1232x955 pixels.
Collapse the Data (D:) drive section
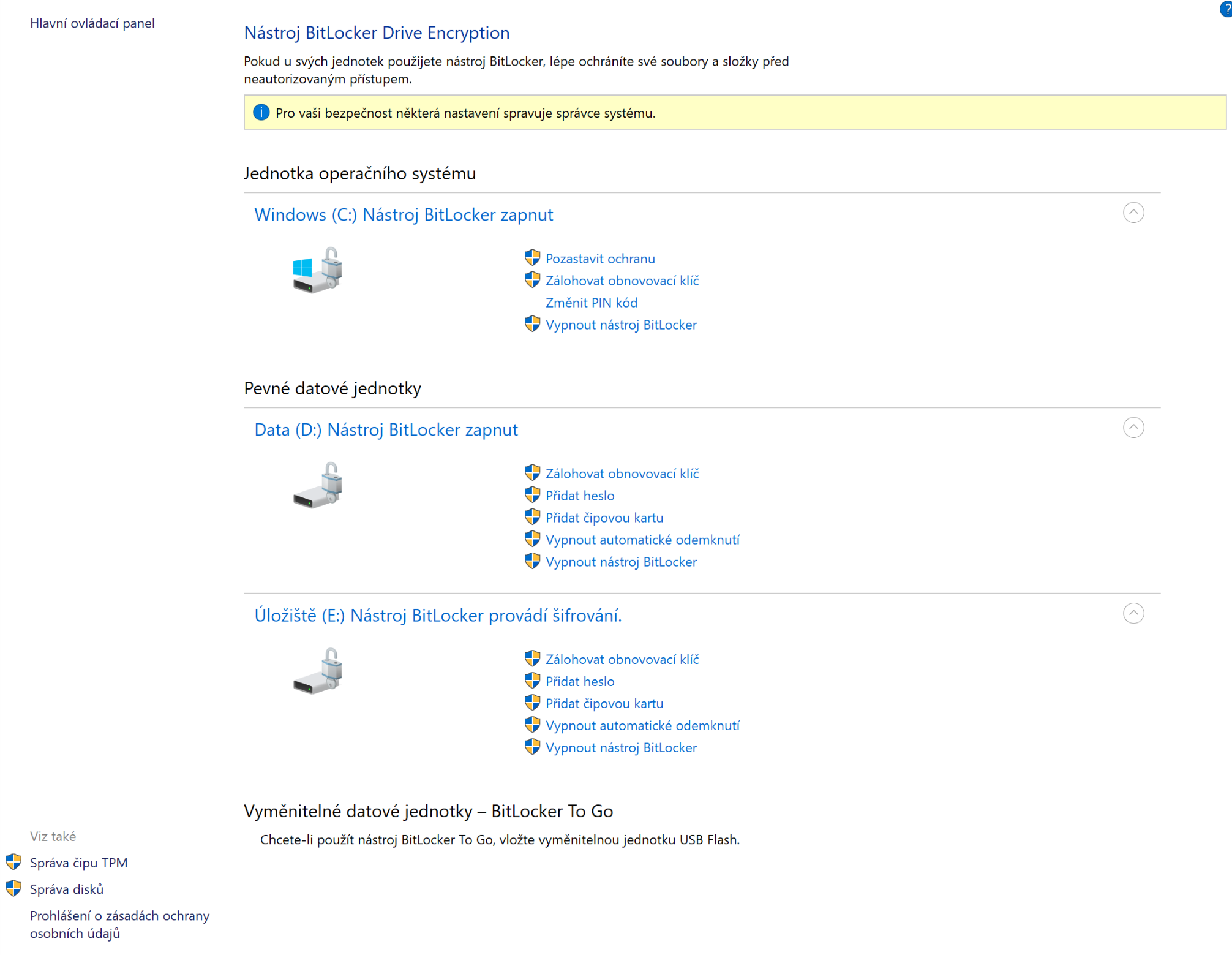pos(1133,428)
